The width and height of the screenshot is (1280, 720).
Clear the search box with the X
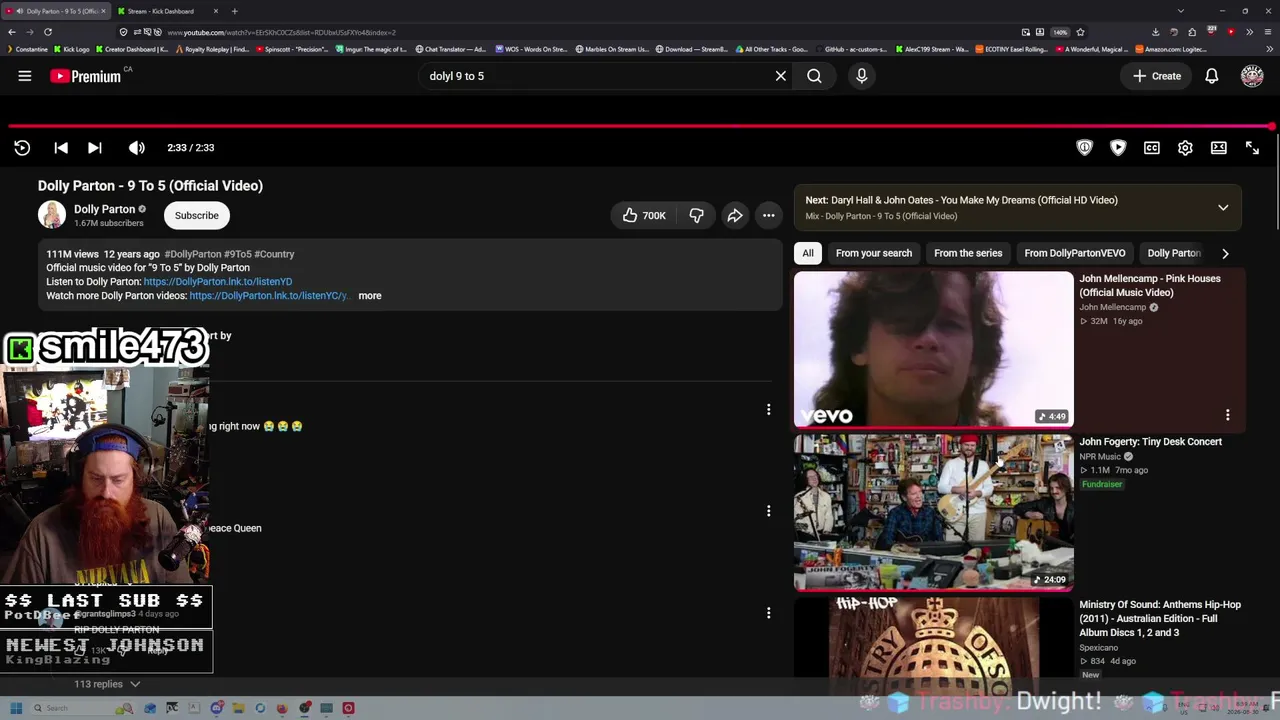click(x=781, y=76)
